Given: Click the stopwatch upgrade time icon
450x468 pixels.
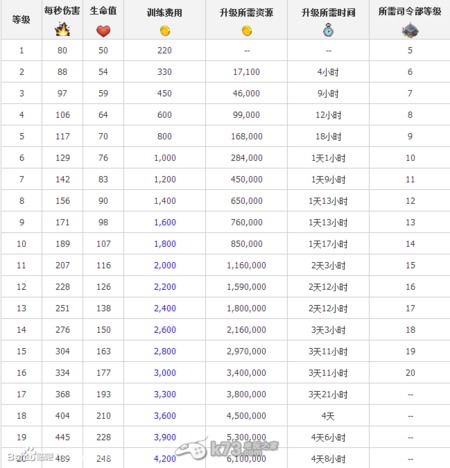Looking at the screenshot, I should pos(328,30).
